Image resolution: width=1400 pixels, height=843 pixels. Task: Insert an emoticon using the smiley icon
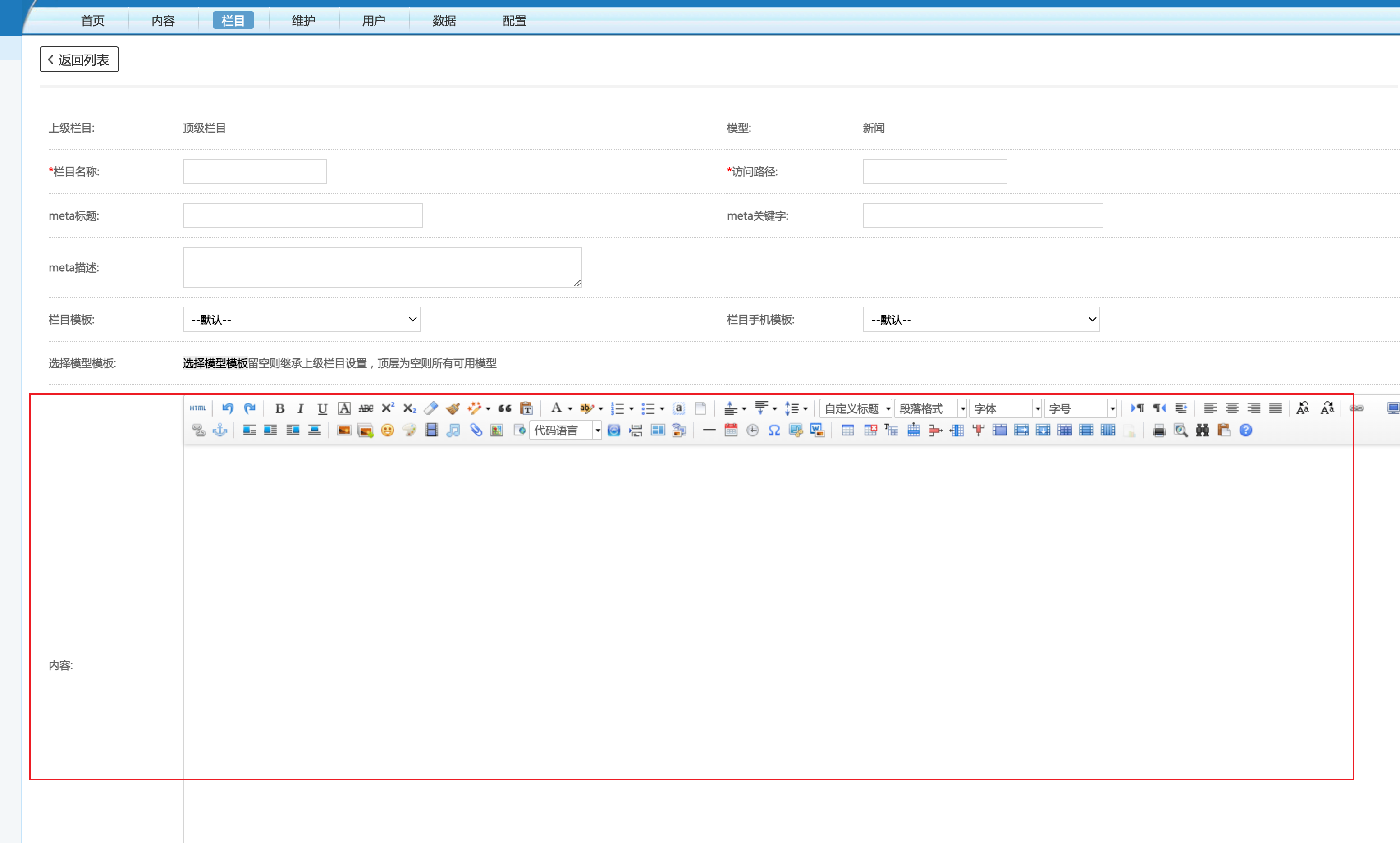(387, 430)
